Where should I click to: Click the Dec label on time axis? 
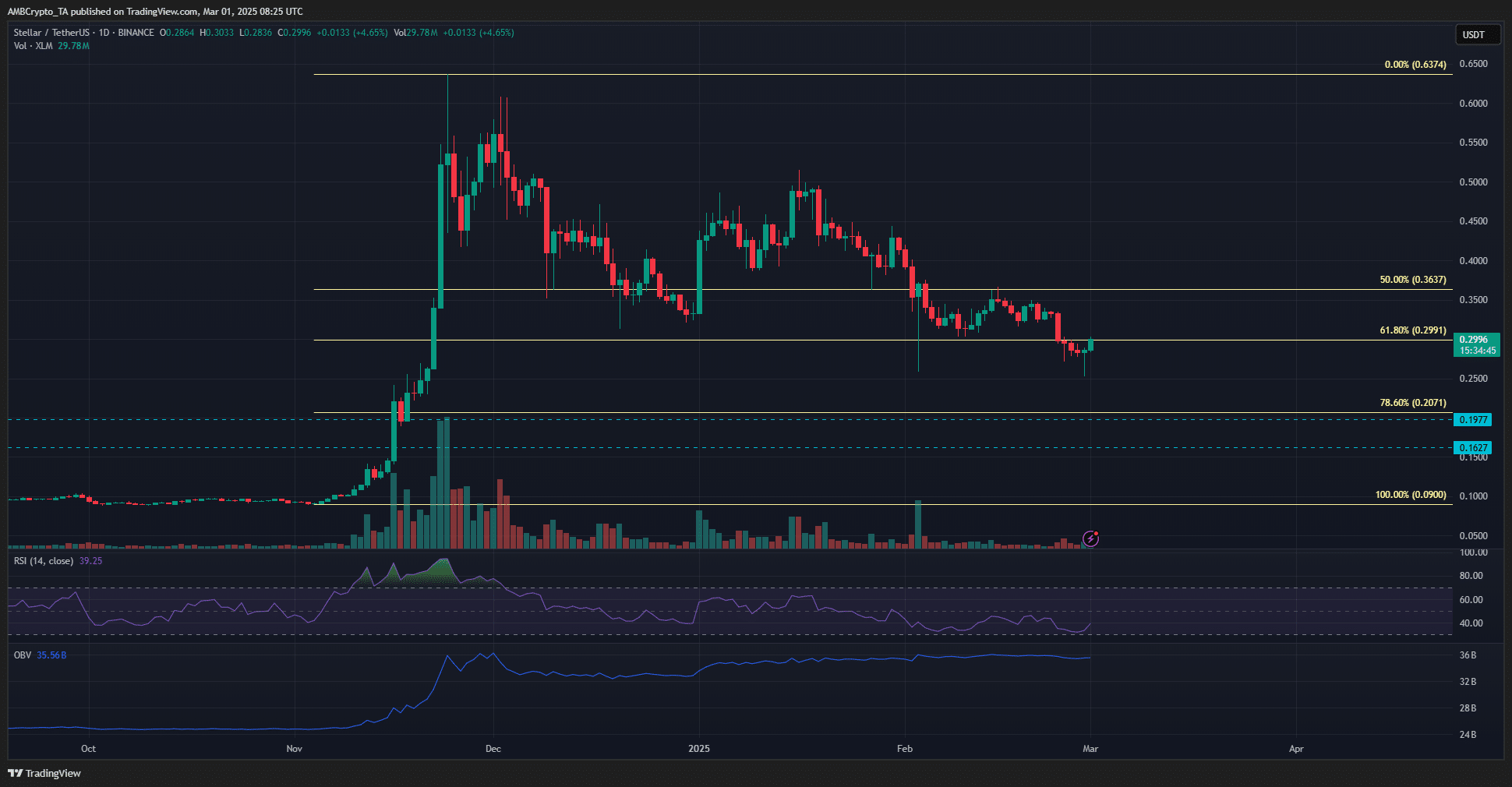pyautogui.click(x=493, y=749)
